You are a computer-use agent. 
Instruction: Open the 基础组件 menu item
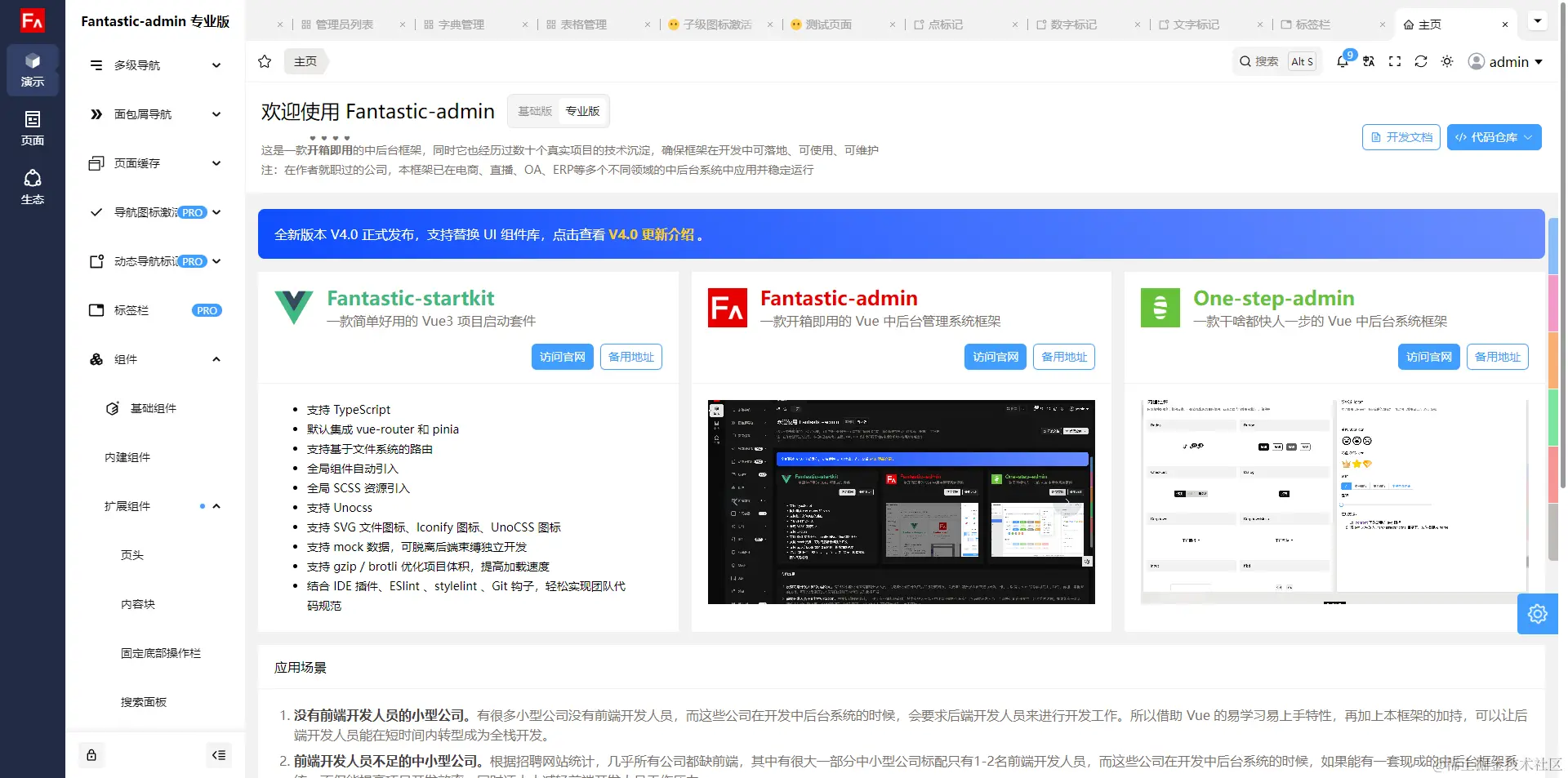(155, 408)
